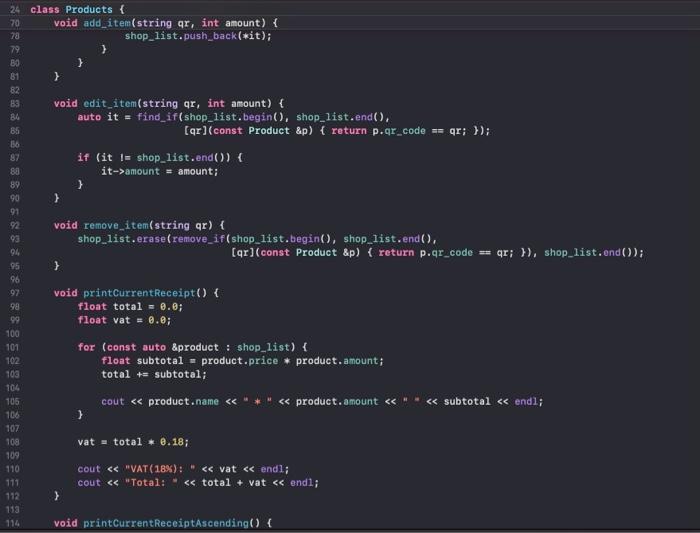Click line number 105 in the gutter
This screenshot has height=533, width=700.
[x=12, y=401]
